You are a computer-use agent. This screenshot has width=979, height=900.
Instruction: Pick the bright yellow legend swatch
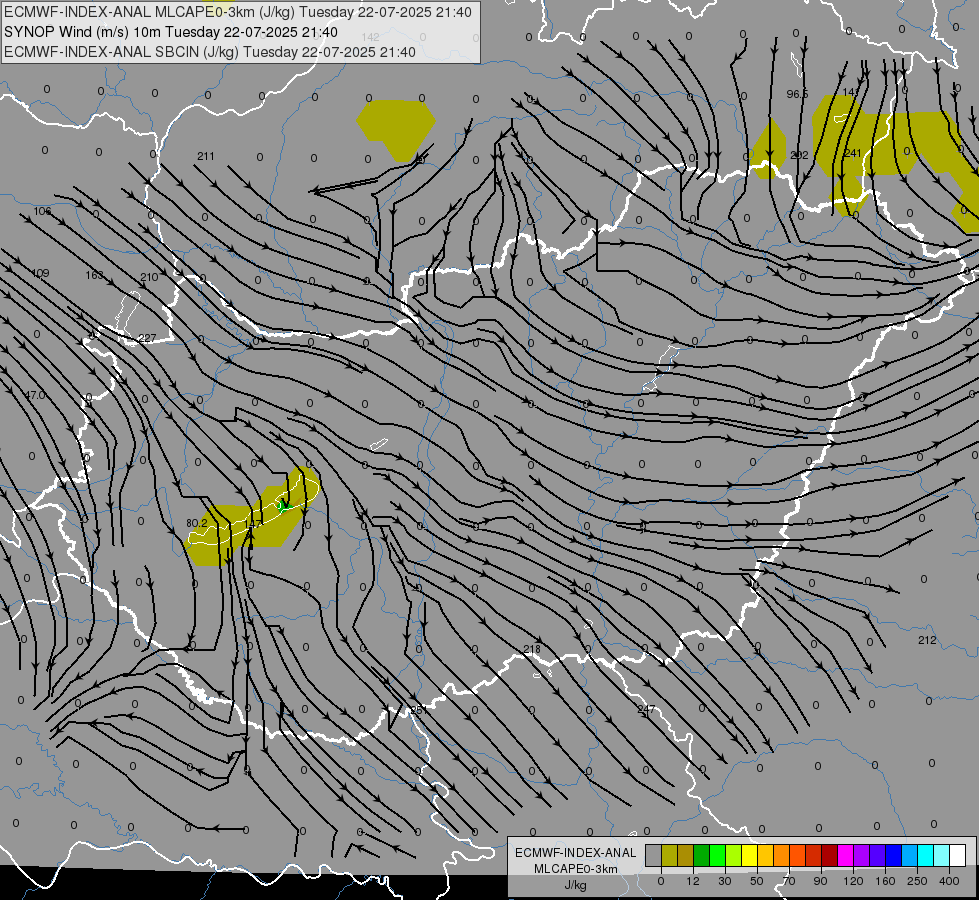[749, 855]
